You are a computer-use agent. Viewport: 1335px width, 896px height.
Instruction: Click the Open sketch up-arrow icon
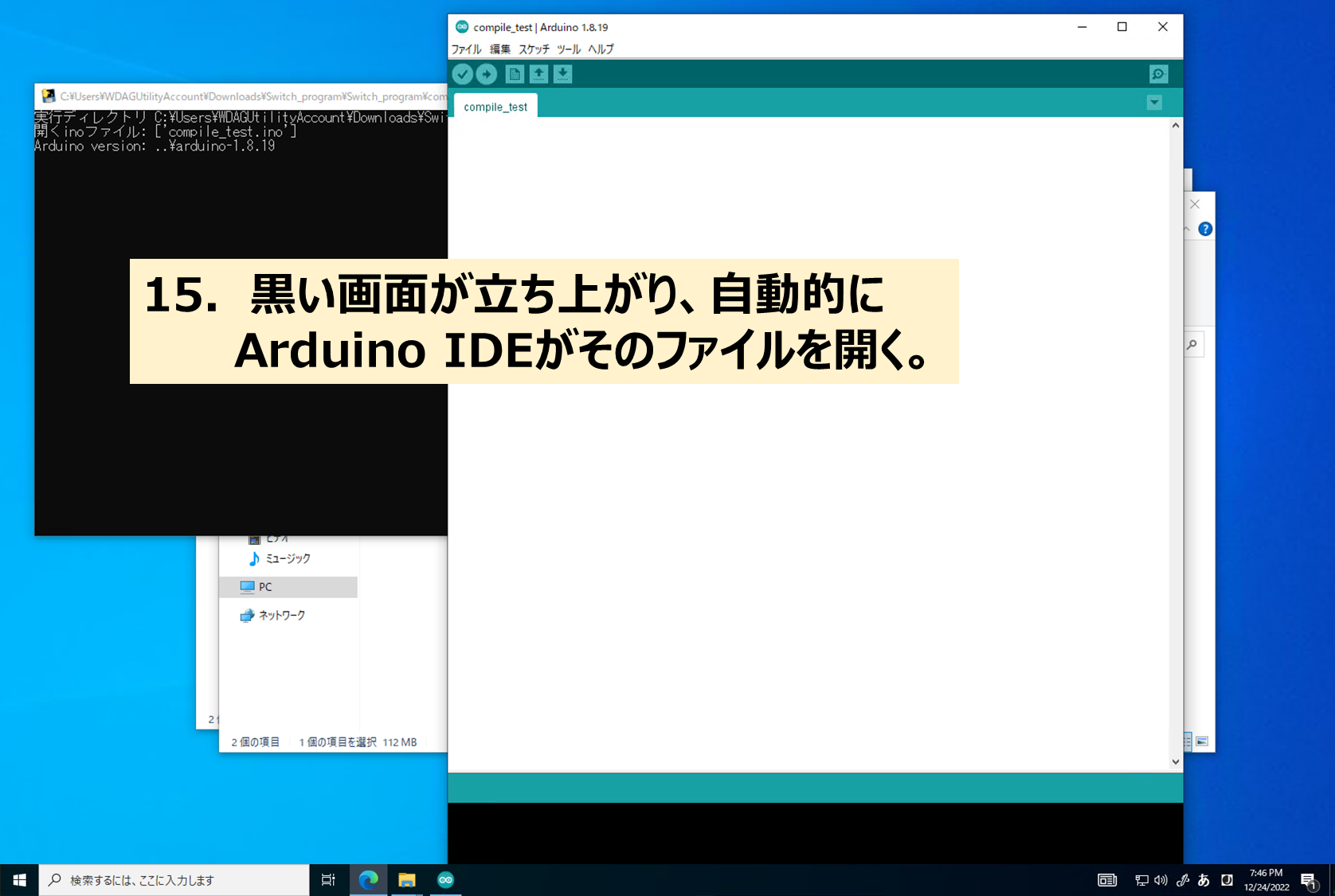click(539, 74)
